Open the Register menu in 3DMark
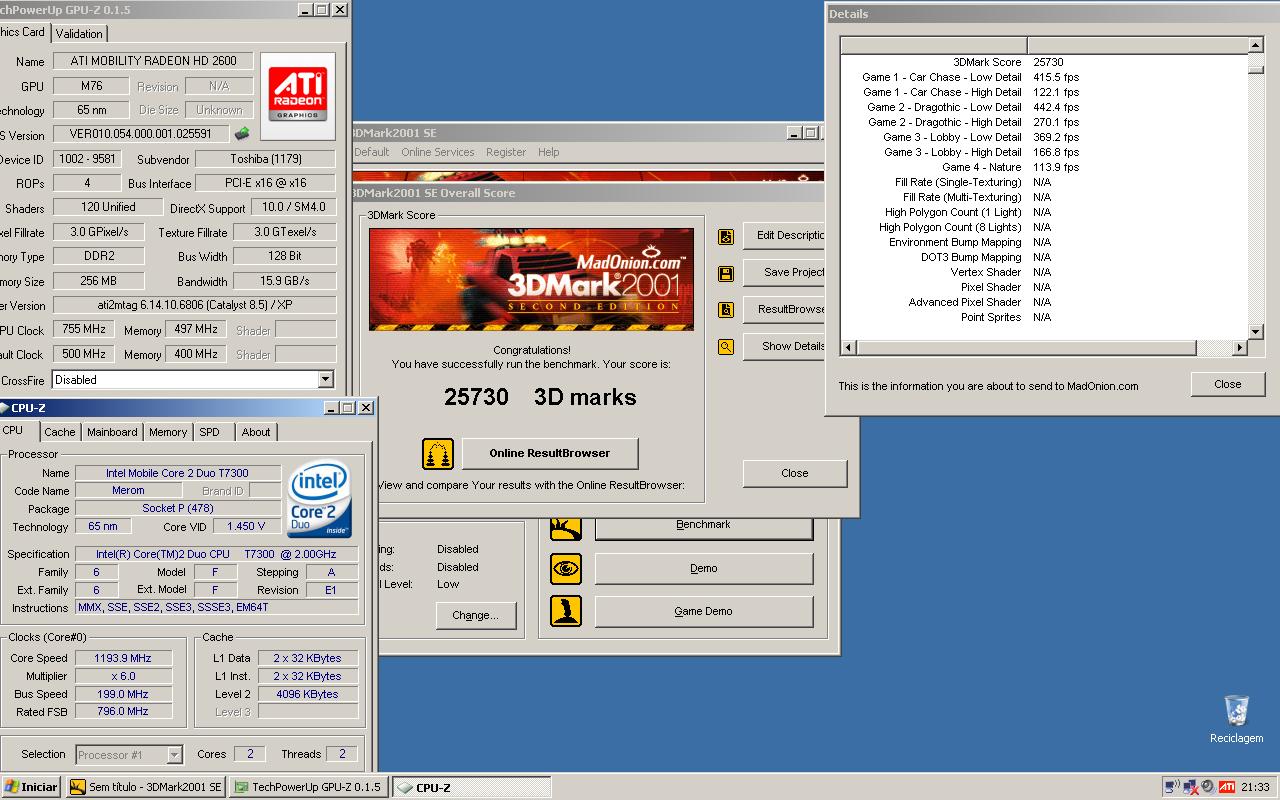1280x800 pixels. pyautogui.click(x=506, y=152)
